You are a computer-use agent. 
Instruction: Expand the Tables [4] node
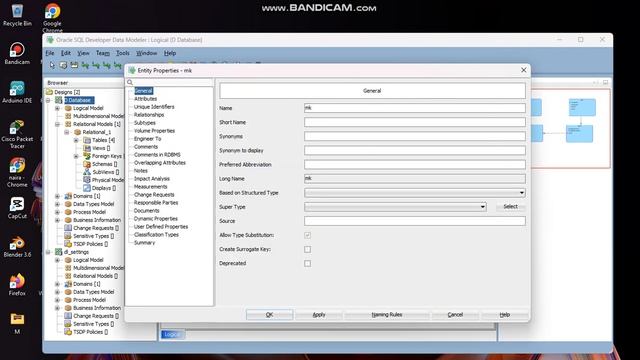(x=76, y=140)
